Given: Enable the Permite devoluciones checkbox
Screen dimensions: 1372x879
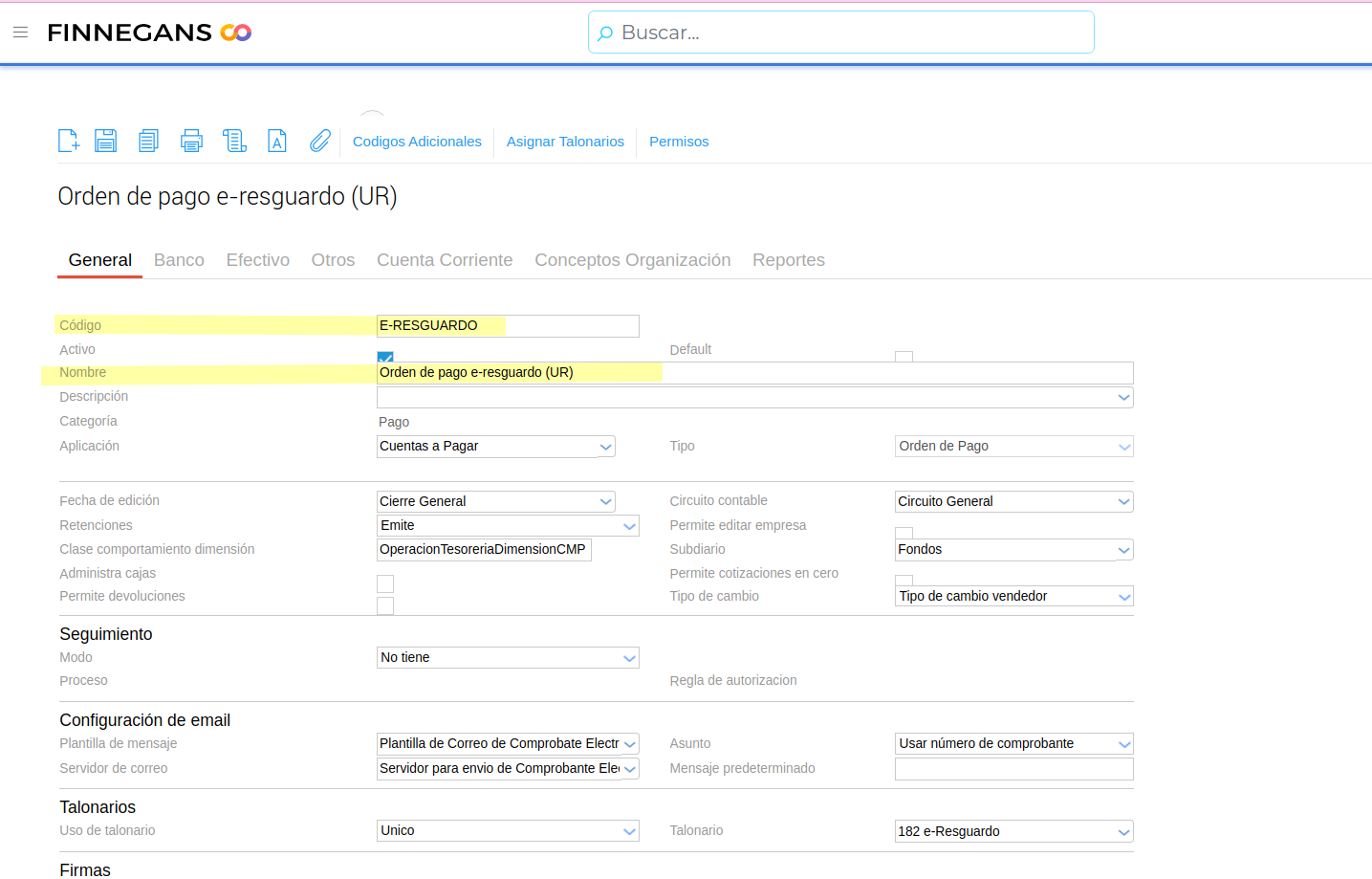Looking at the screenshot, I should pyautogui.click(x=385, y=605).
